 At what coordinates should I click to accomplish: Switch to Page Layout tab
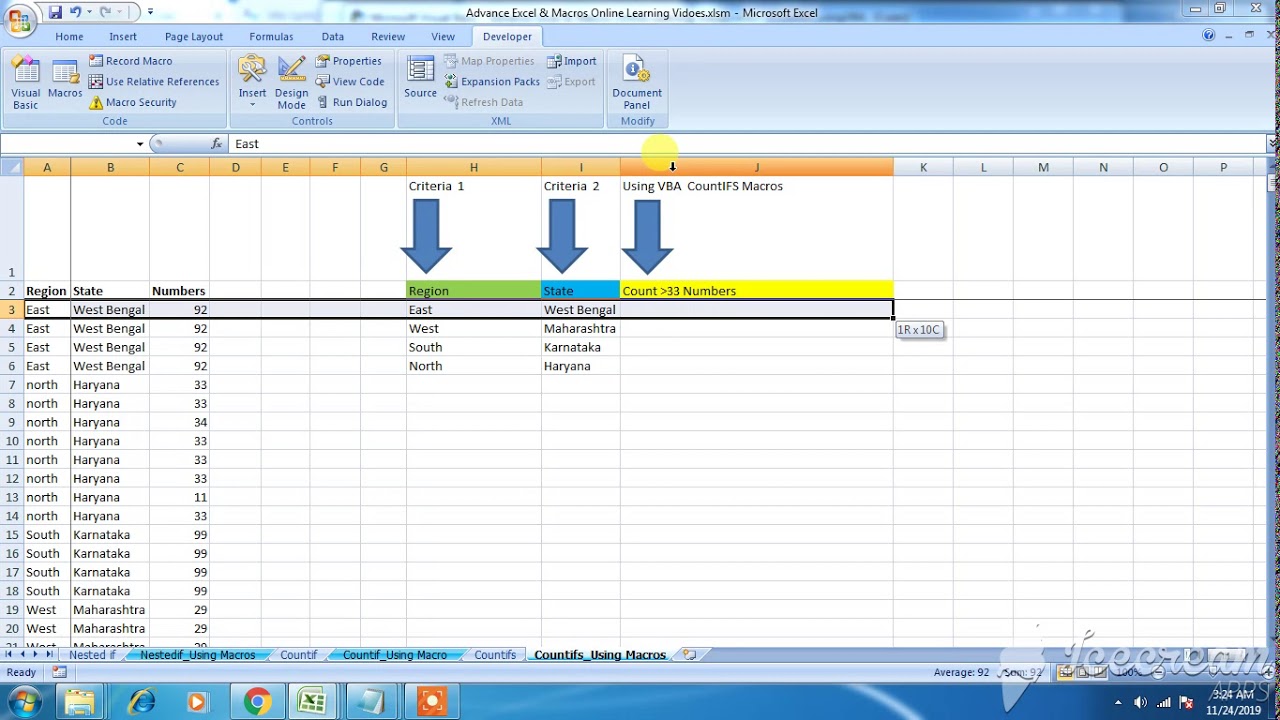[194, 37]
